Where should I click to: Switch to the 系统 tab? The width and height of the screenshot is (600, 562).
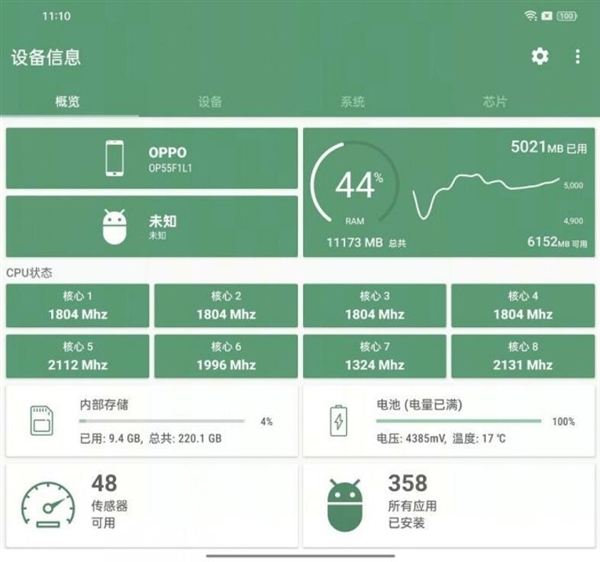(352, 102)
